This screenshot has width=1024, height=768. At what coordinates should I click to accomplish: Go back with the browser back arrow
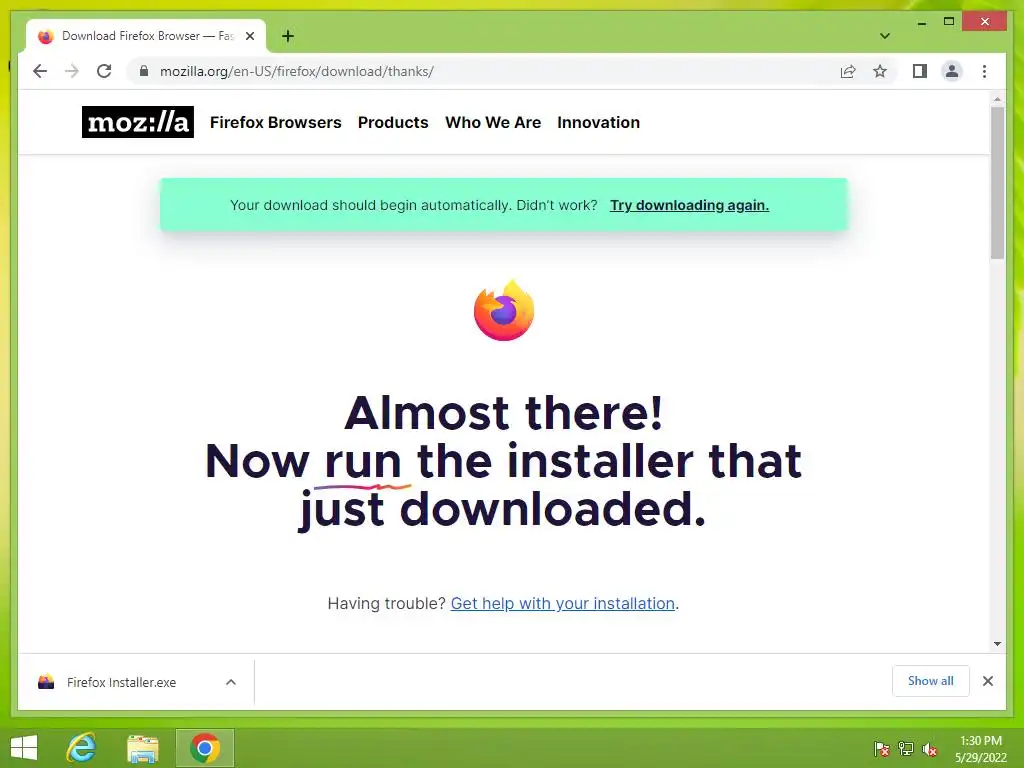(x=40, y=71)
